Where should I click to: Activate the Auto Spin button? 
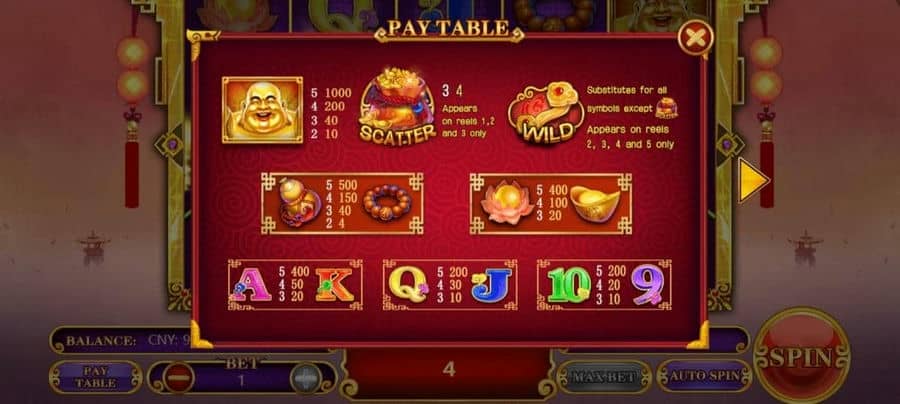click(x=704, y=376)
